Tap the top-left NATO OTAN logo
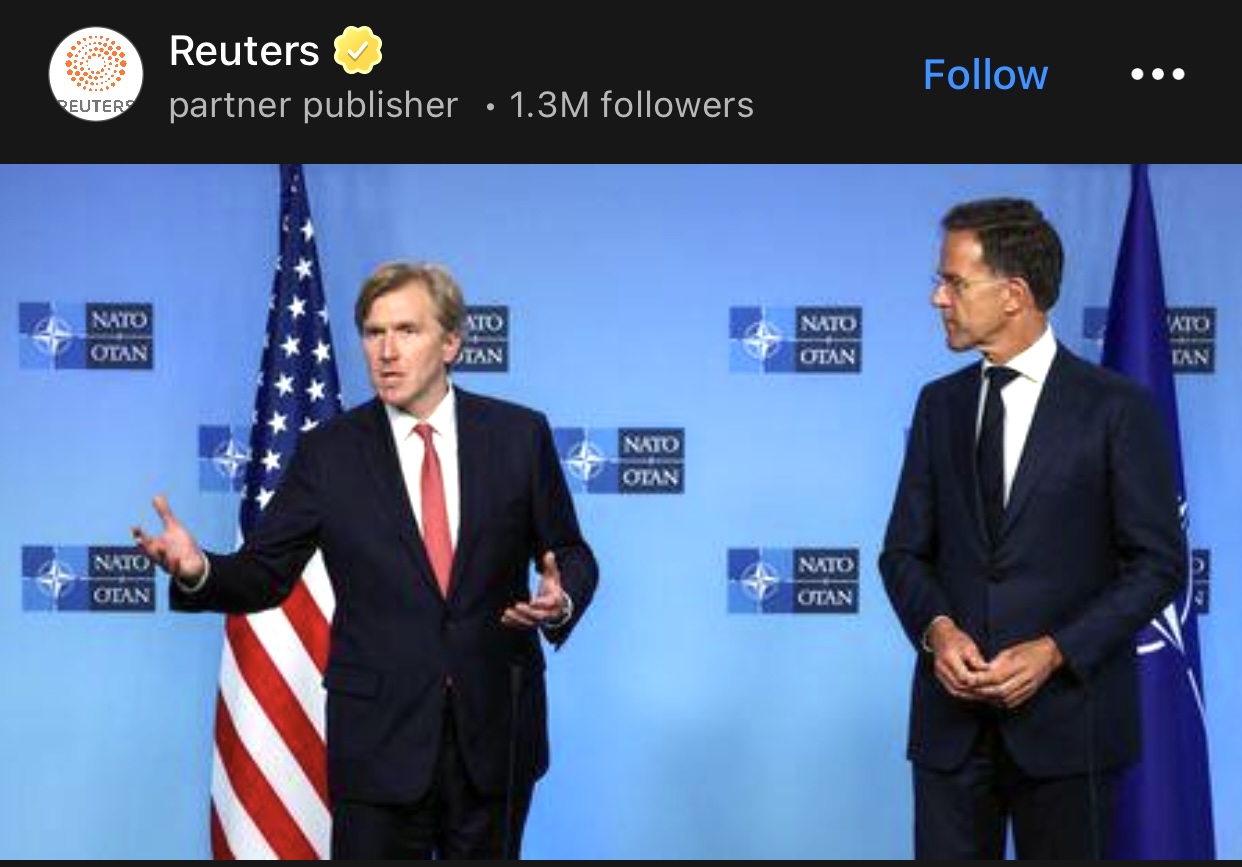 (x=86, y=336)
